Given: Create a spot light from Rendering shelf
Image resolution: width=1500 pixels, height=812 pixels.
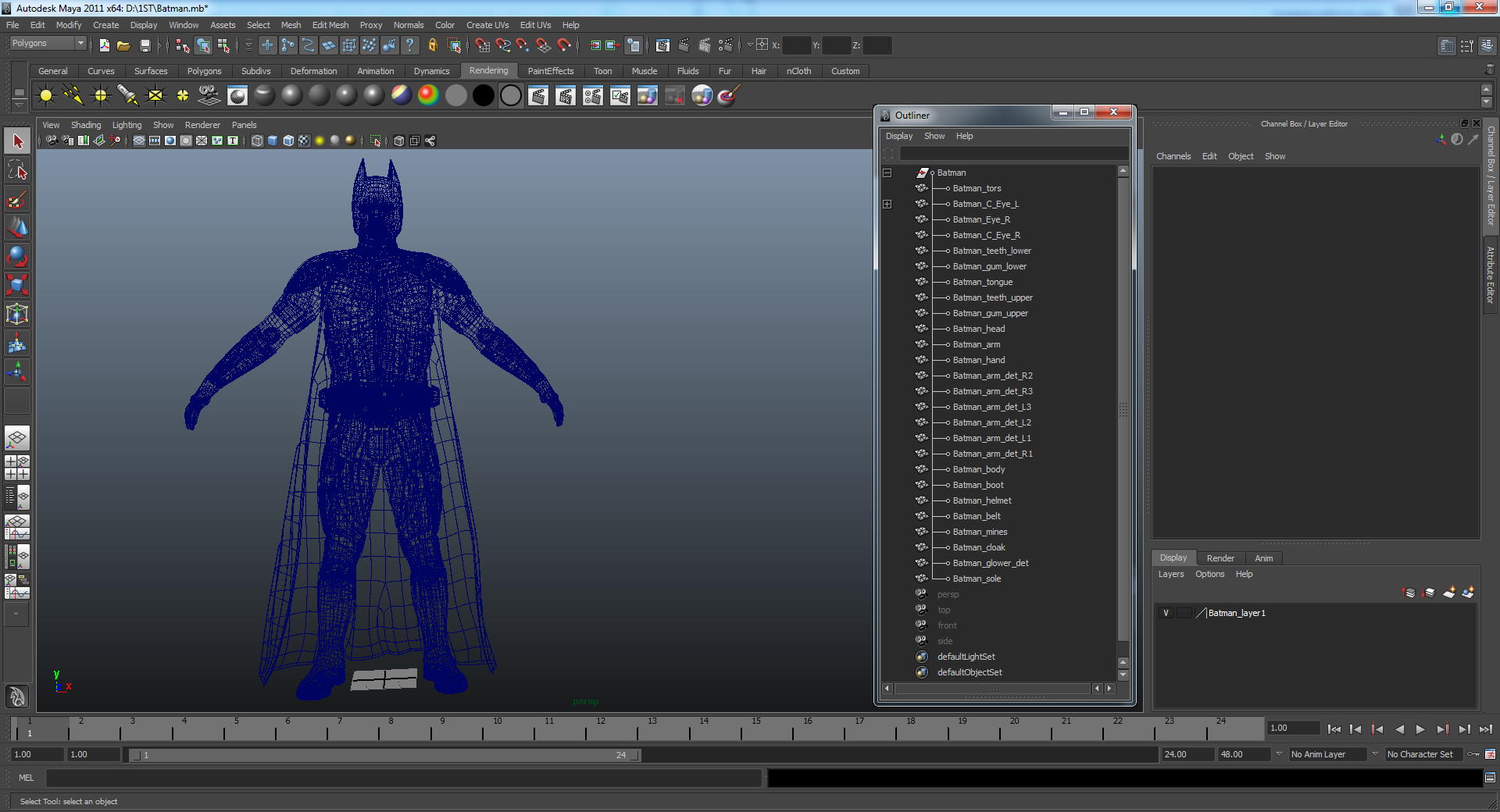Looking at the screenshot, I should click(127, 95).
